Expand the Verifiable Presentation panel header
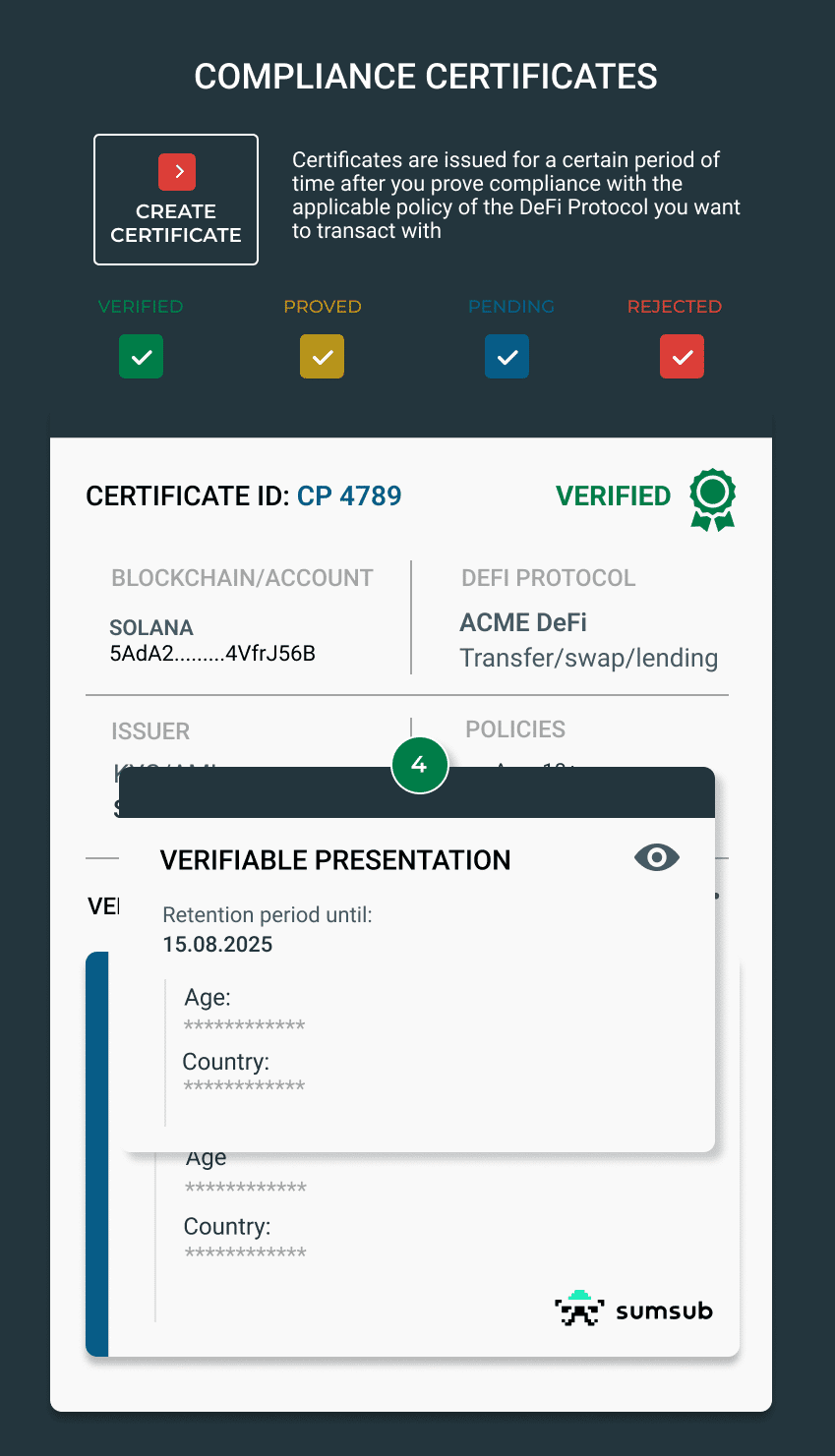The width and height of the screenshot is (835, 1456). pyautogui.click(x=335, y=859)
